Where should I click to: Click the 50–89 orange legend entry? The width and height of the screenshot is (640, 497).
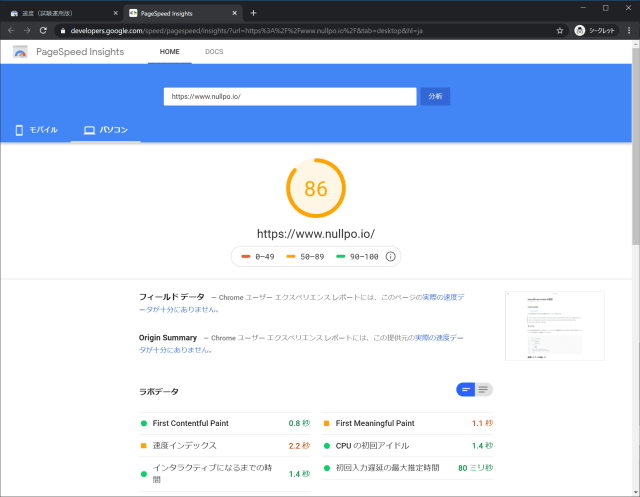[305, 257]
